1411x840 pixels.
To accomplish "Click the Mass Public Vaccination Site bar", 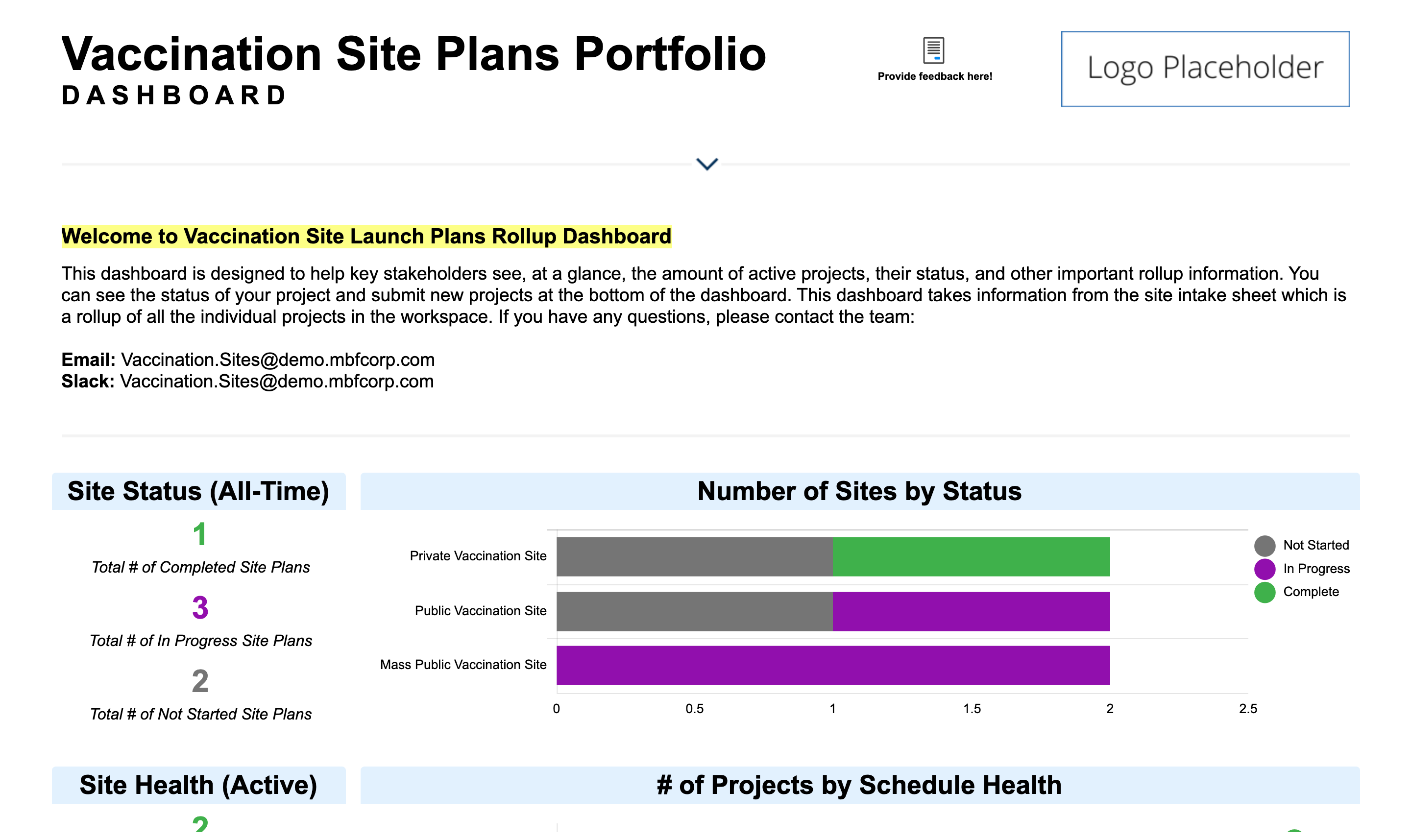I will click(833, 665).
